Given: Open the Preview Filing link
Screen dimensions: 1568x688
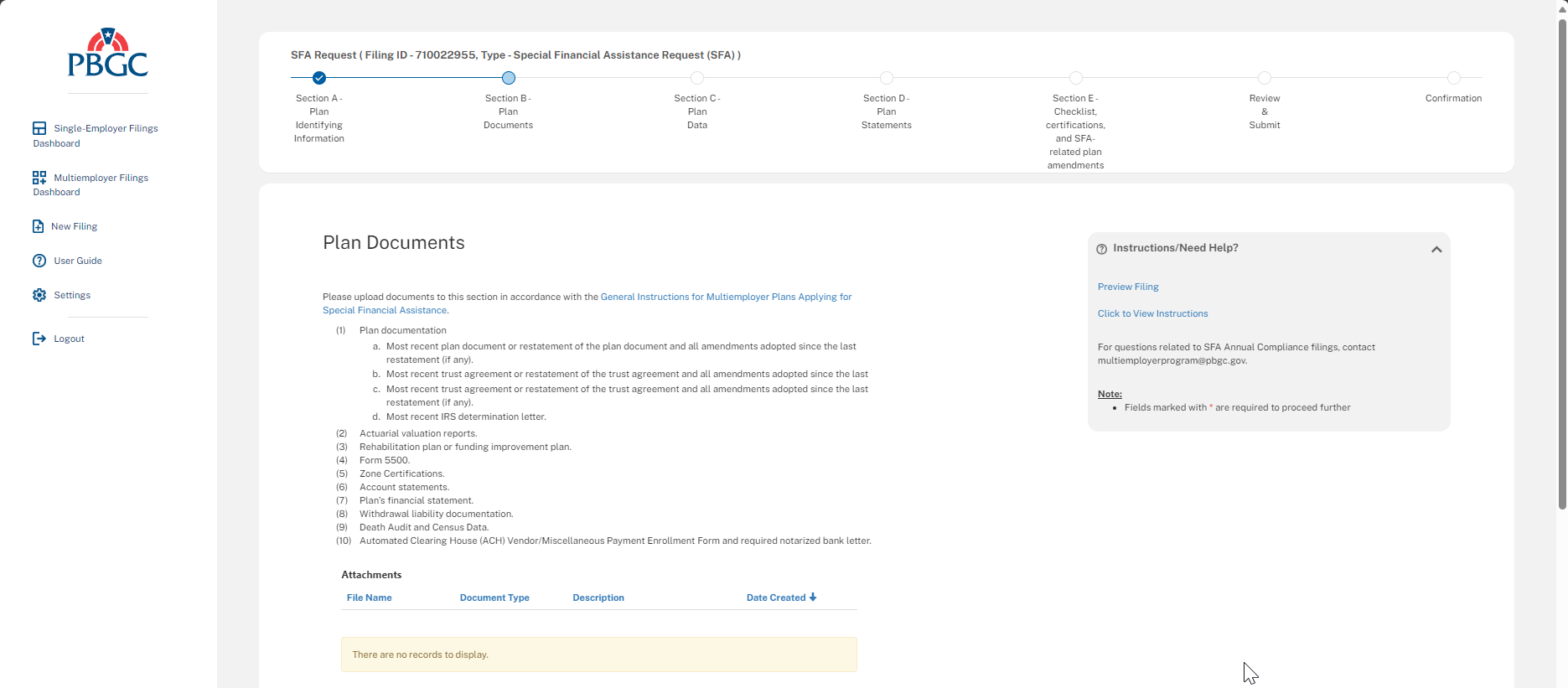Looking at the screenshot, I should pyautogui.click(x=1128, y=287).
